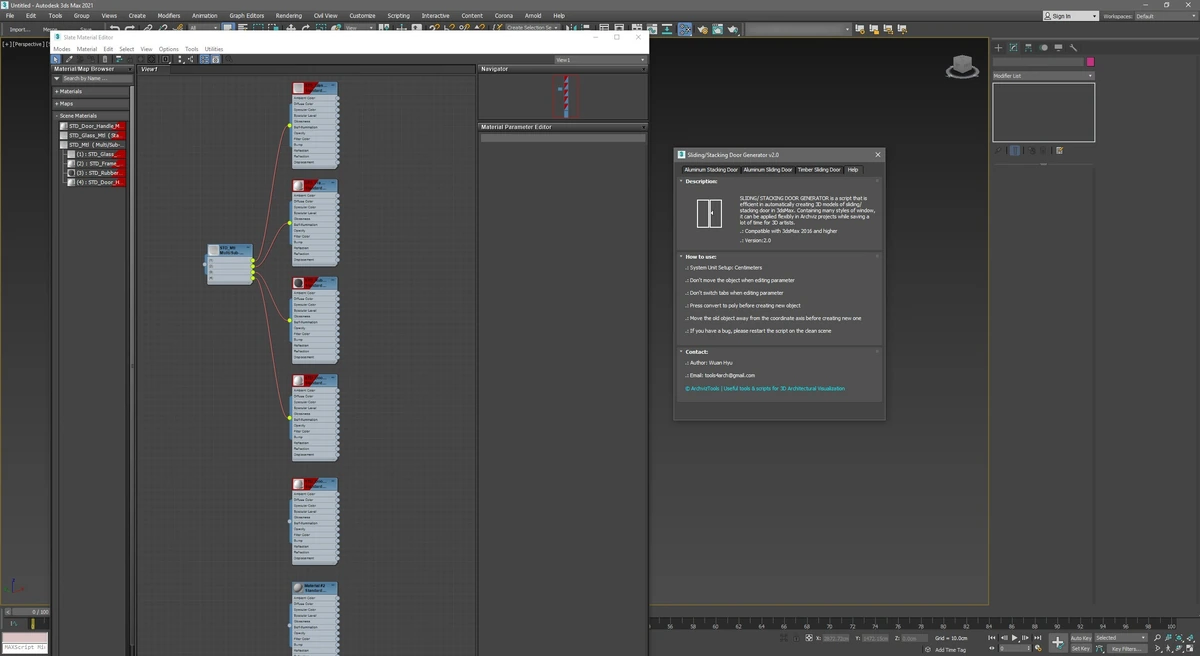Click the Play Animation button
This screenshot has width=1200, height=656.
(1014, 637)
